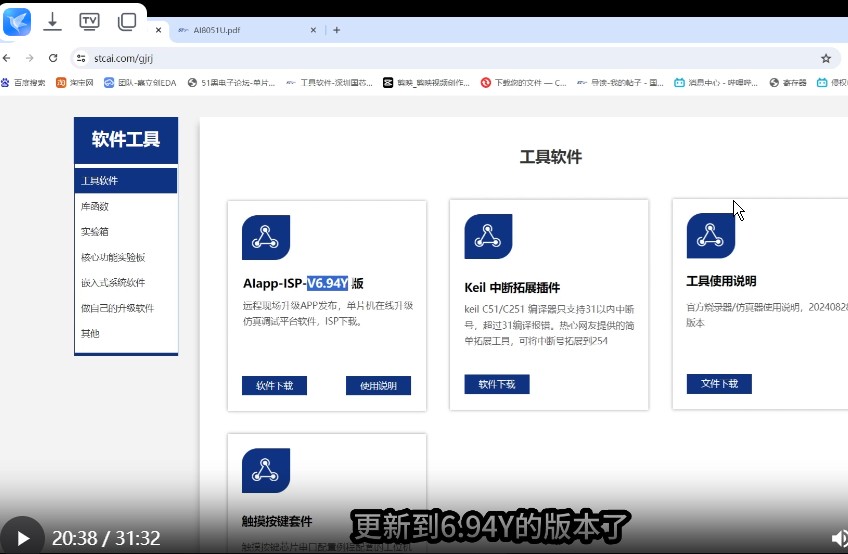Download Keil plugin via 软件下载 button

pos(496,385)
